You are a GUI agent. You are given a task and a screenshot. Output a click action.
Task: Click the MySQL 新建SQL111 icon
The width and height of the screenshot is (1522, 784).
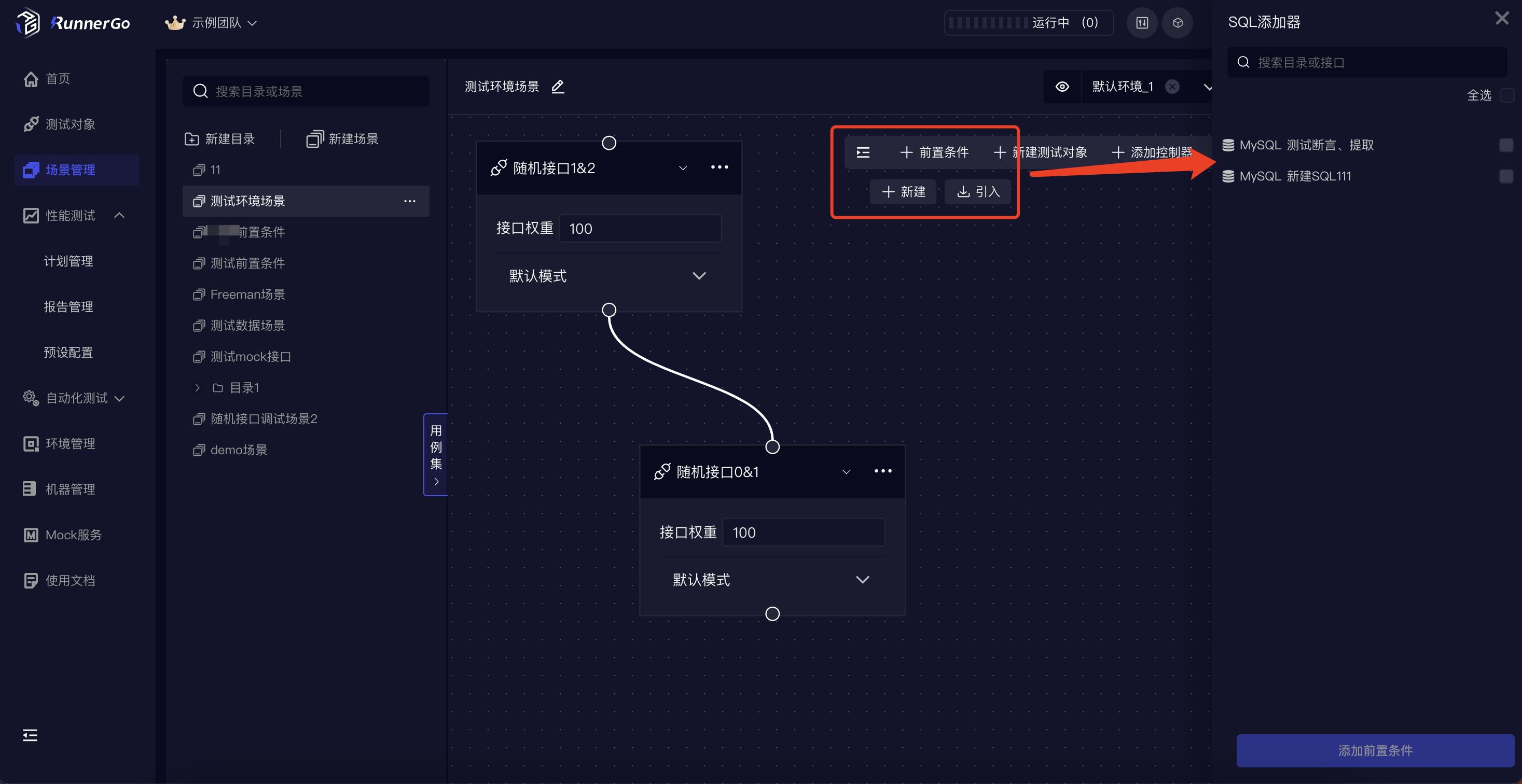click(x=1228, y=175)
